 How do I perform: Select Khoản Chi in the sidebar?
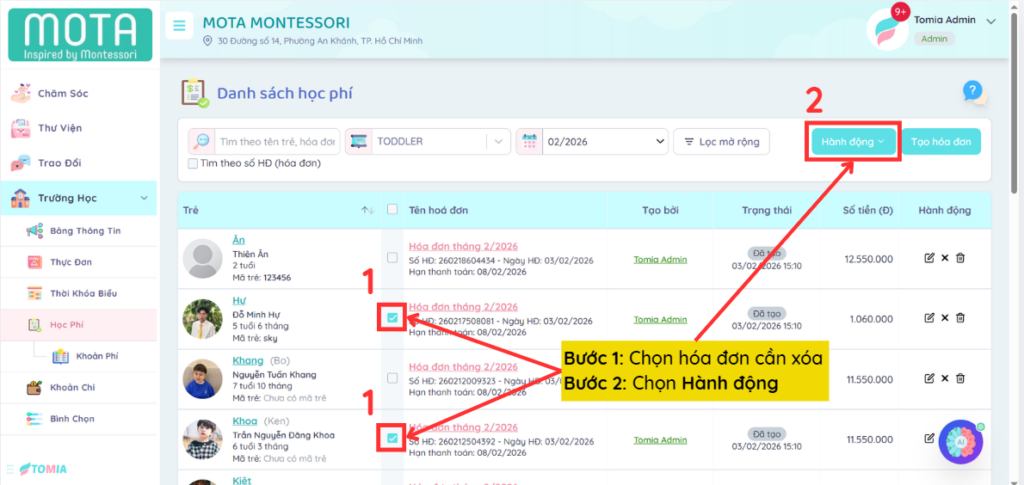click(x=72, y=387)
